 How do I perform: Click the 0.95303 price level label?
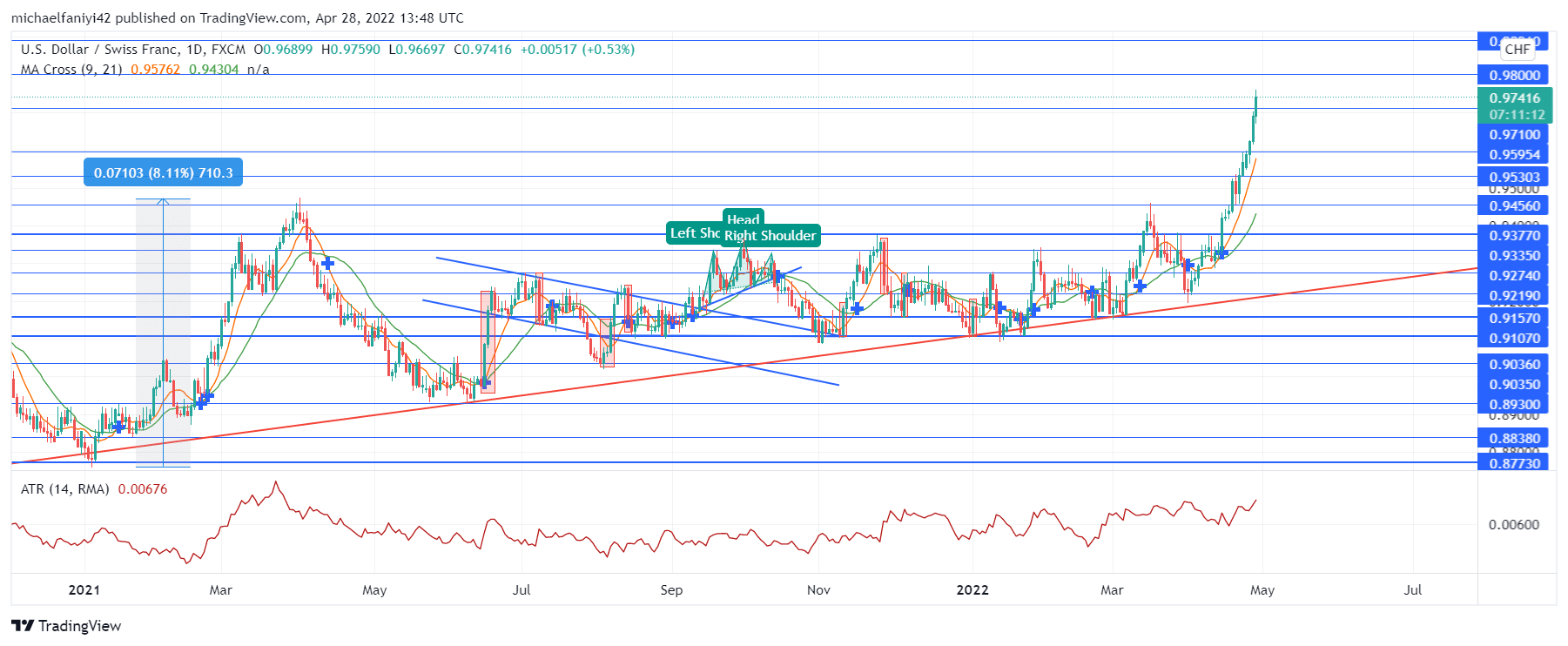pos(1515,177)
